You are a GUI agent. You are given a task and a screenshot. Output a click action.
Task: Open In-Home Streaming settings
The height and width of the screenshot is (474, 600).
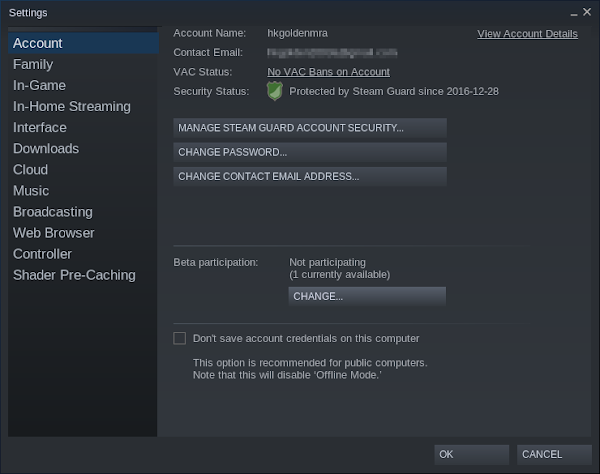[83, 106]
